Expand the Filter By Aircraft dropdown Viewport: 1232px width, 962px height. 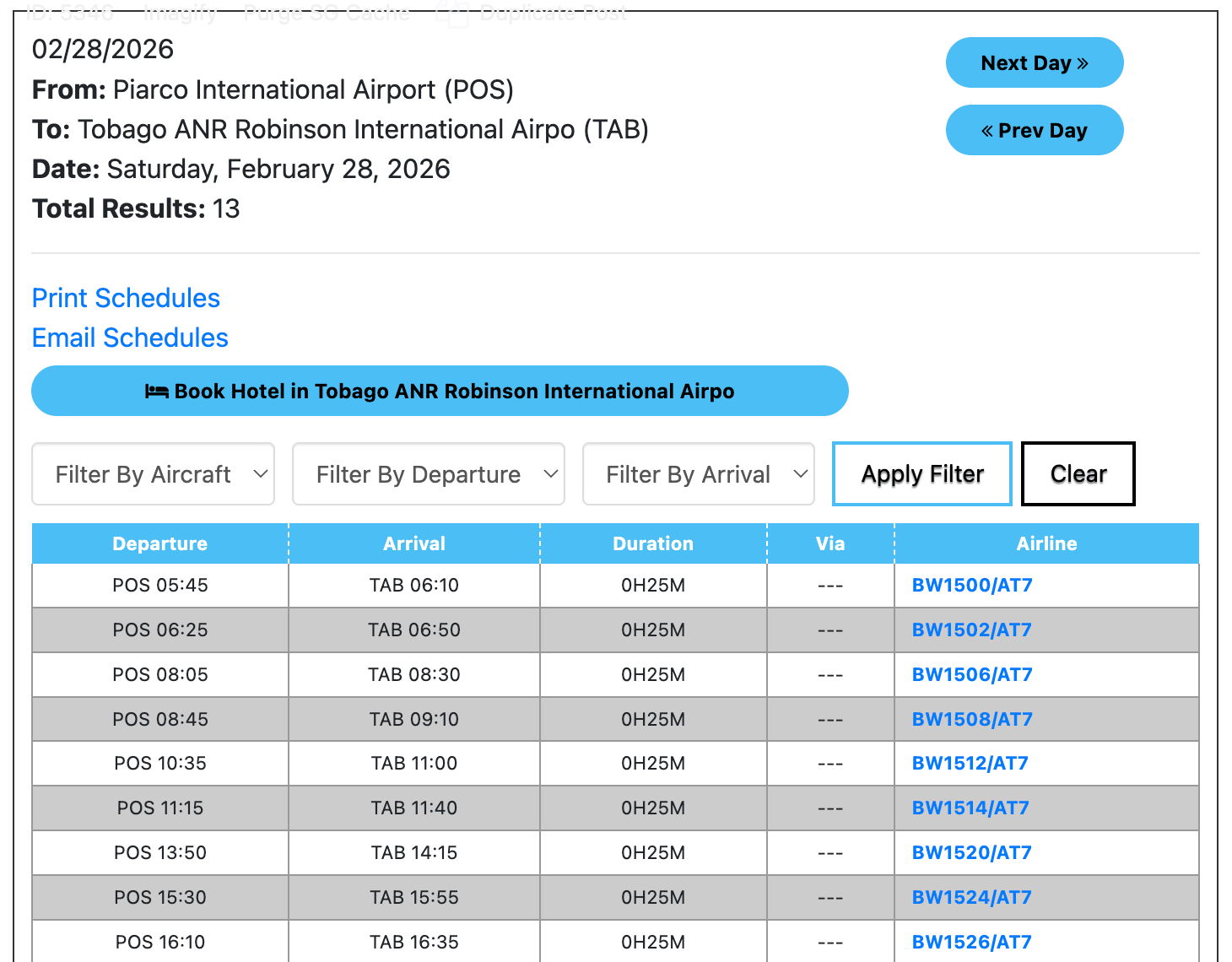pyautogui.click(x=153, y=474)
